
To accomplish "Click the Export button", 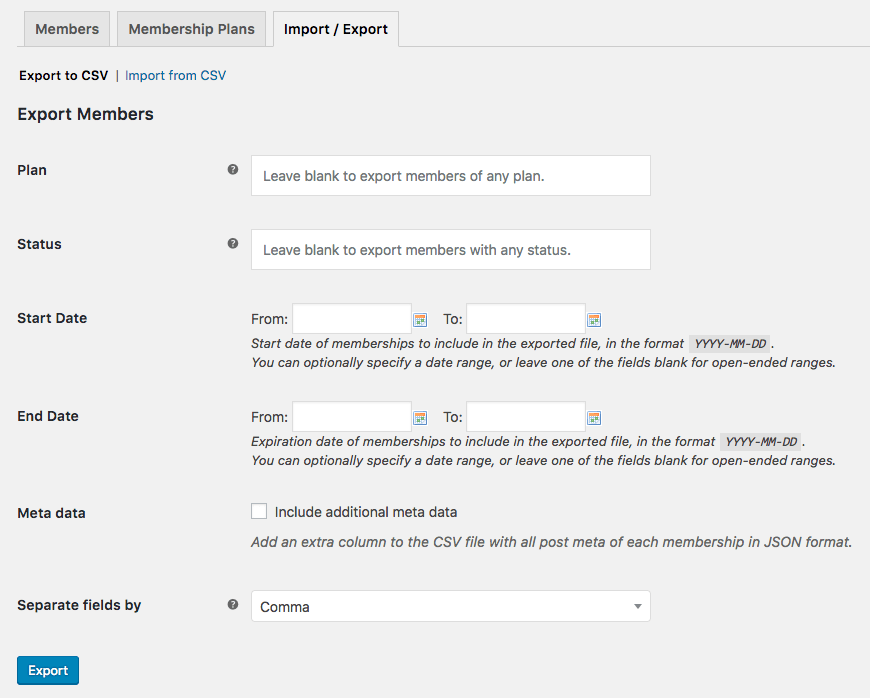I will pos(47,670).
